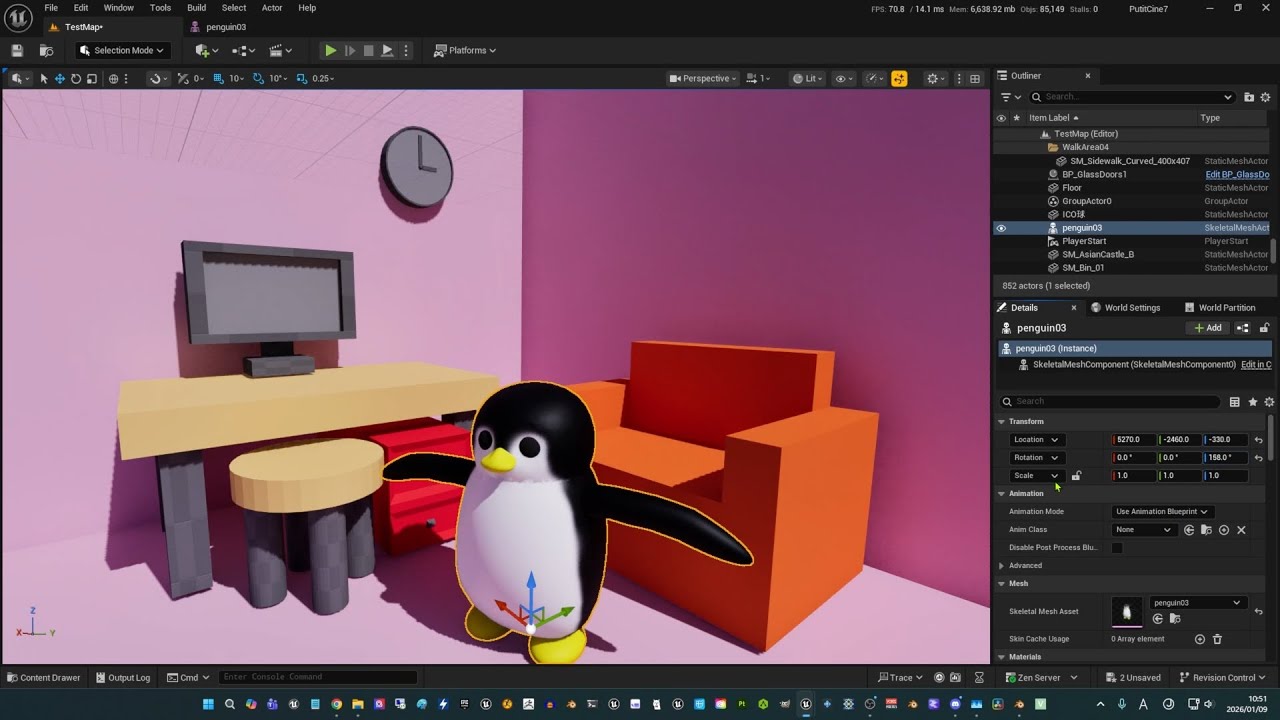The height and width of the screenshot is (720, 1280).
Task: Open the File menu
Action: (51, 8)
